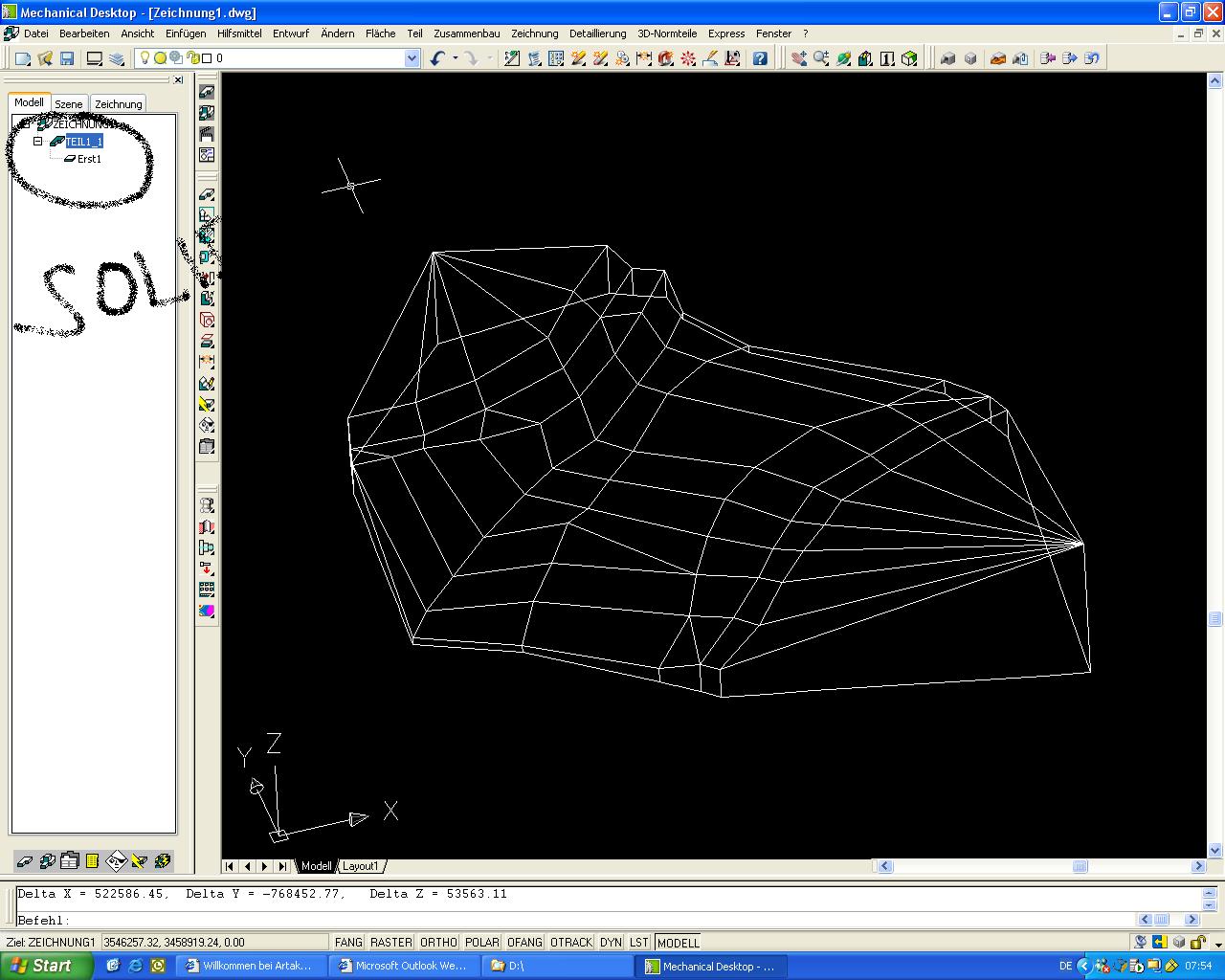Open the Datei menu

pyautogui.click(x=36, y=33)
